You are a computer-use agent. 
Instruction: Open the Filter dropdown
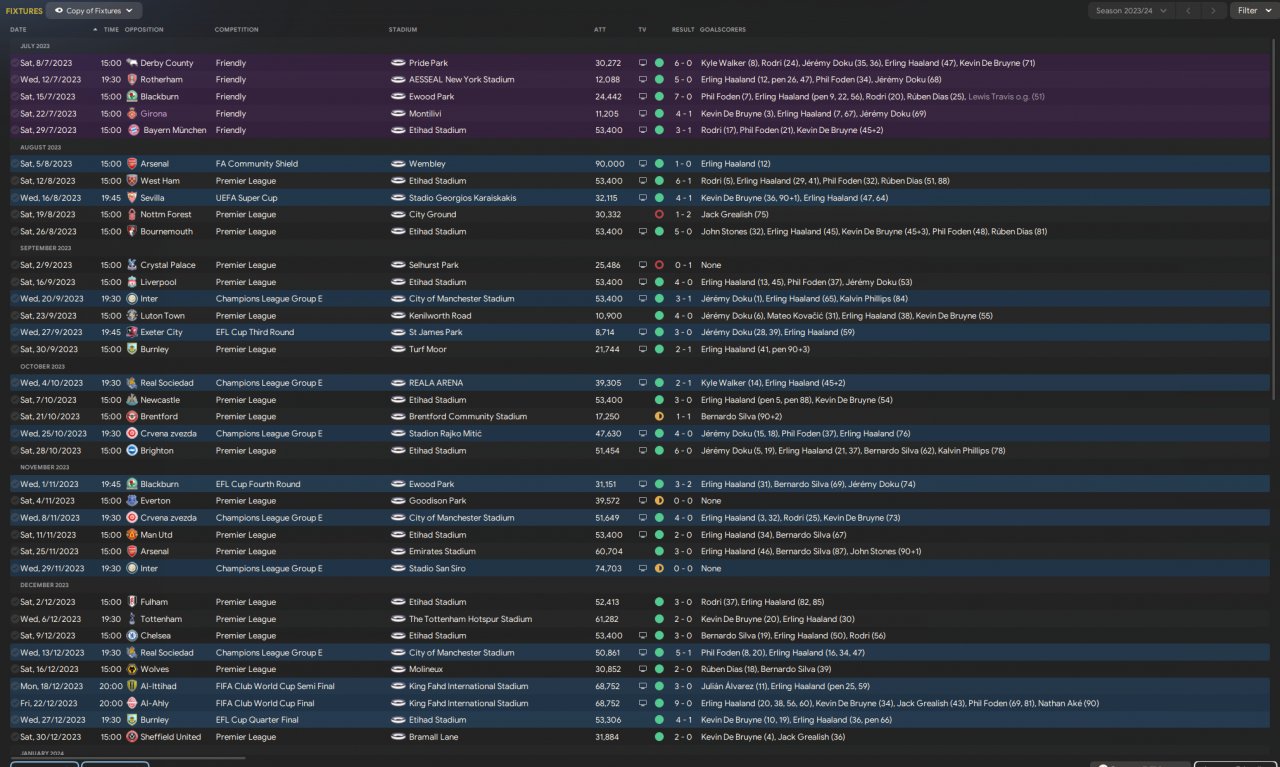tap(1252, 11)
